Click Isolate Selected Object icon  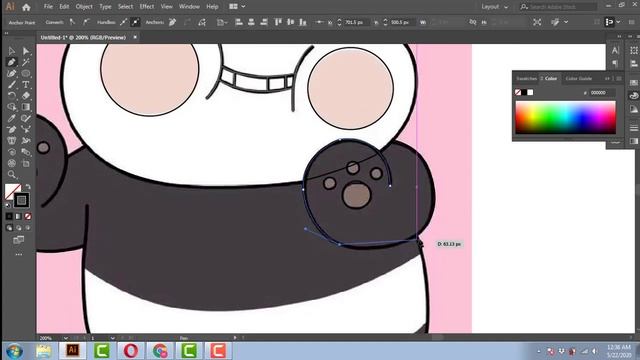point(537,22)
